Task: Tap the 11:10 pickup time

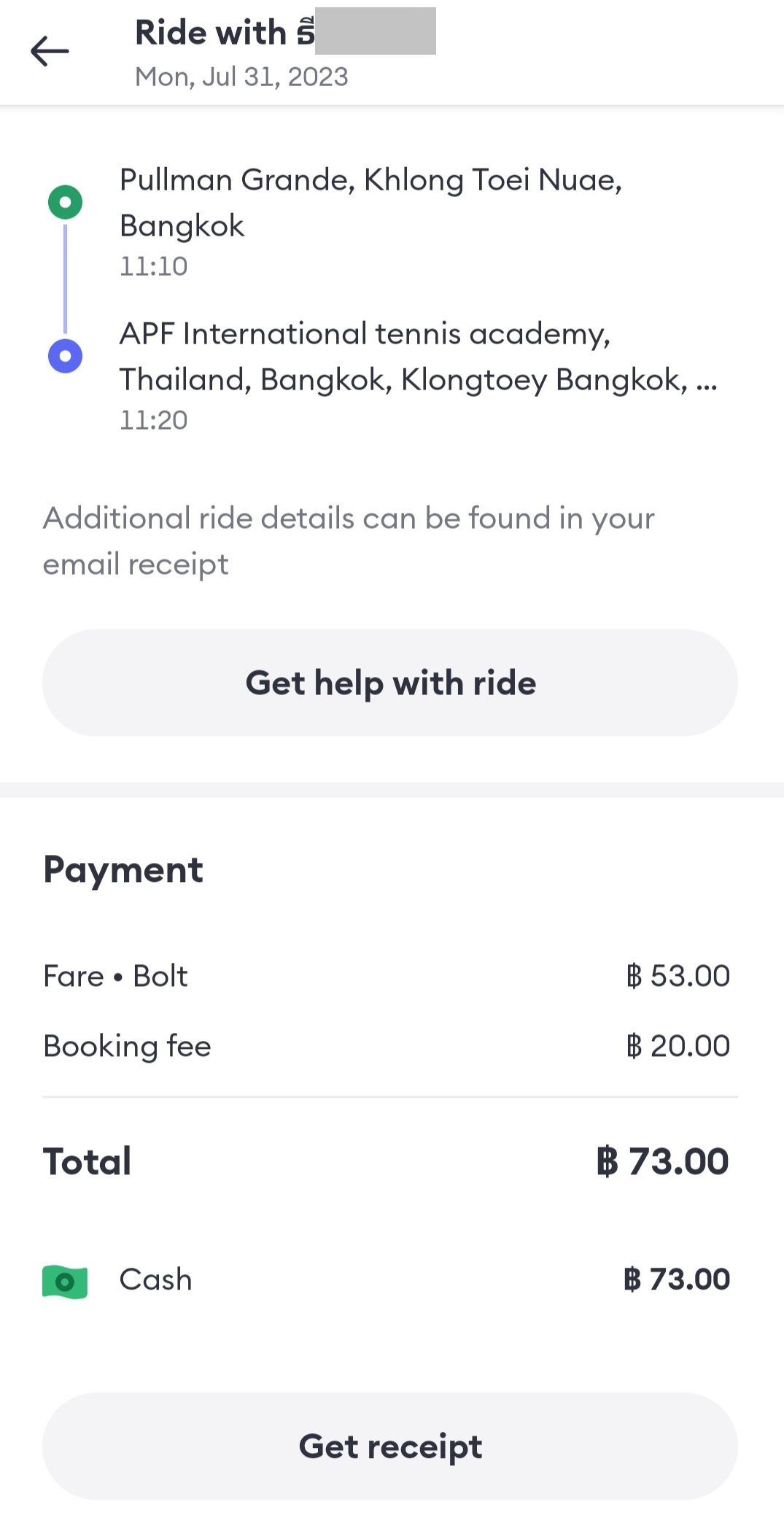Action: coord(153,266)
